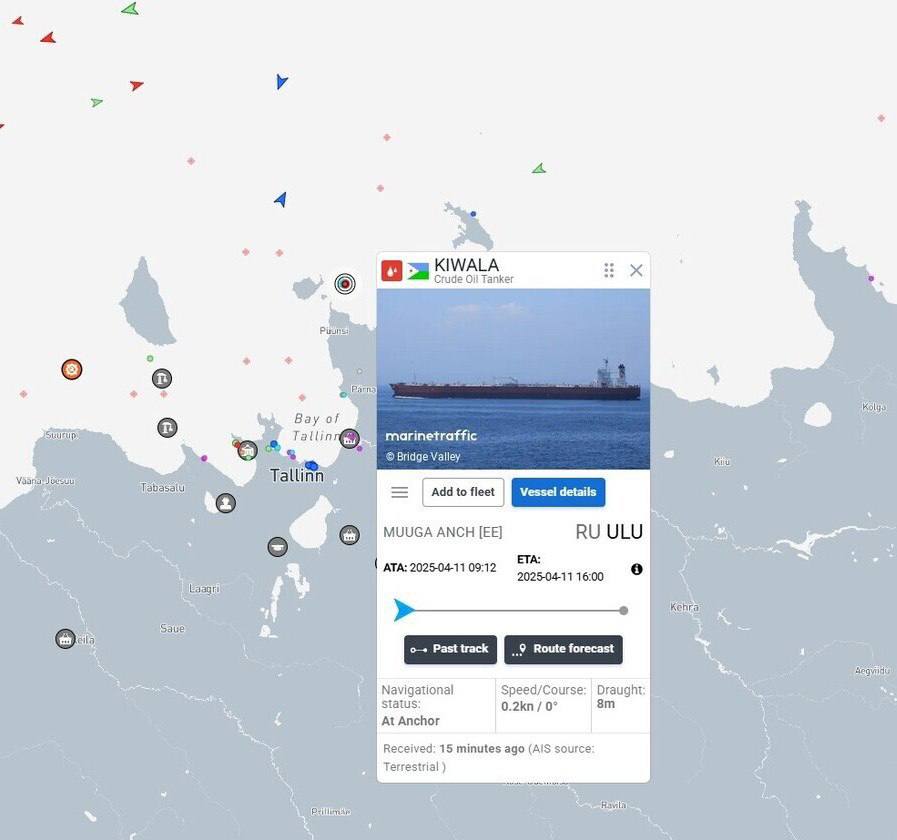
Task: Click the ETA info icon
Action: point(637,569)
